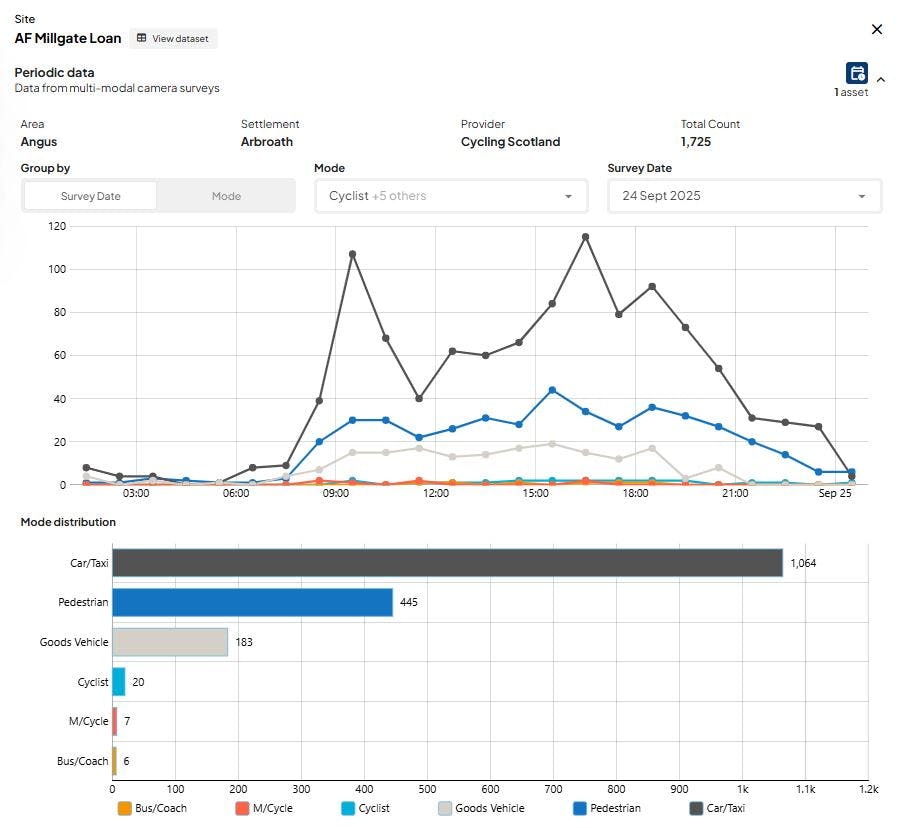Click the Car/Taxi peak point near 16:30
904x828 pixels.
tap(585, 237)
